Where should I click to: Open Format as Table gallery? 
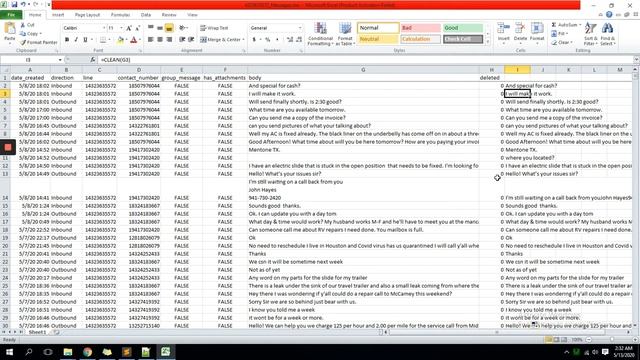point(345,34)
